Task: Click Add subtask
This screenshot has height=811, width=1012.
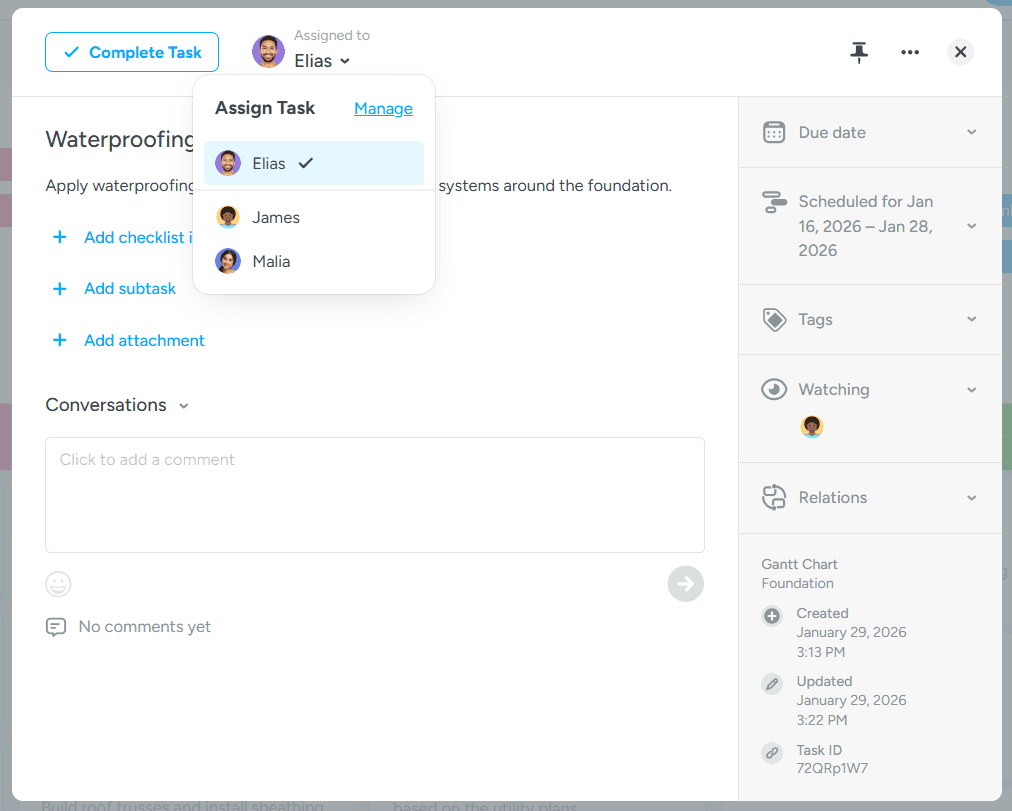Action: [x=130, y=289]
